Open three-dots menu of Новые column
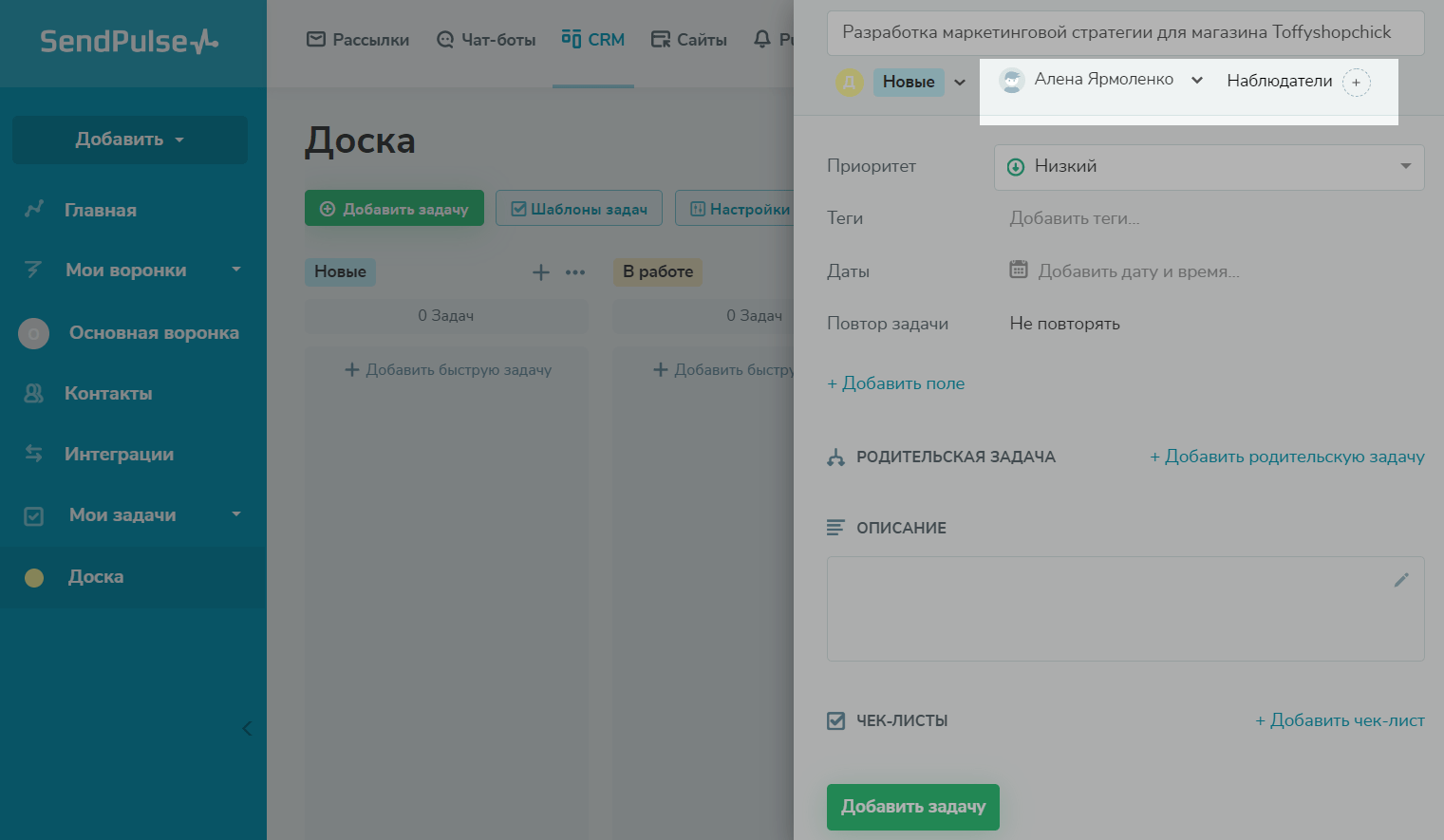 click(575, 272)
